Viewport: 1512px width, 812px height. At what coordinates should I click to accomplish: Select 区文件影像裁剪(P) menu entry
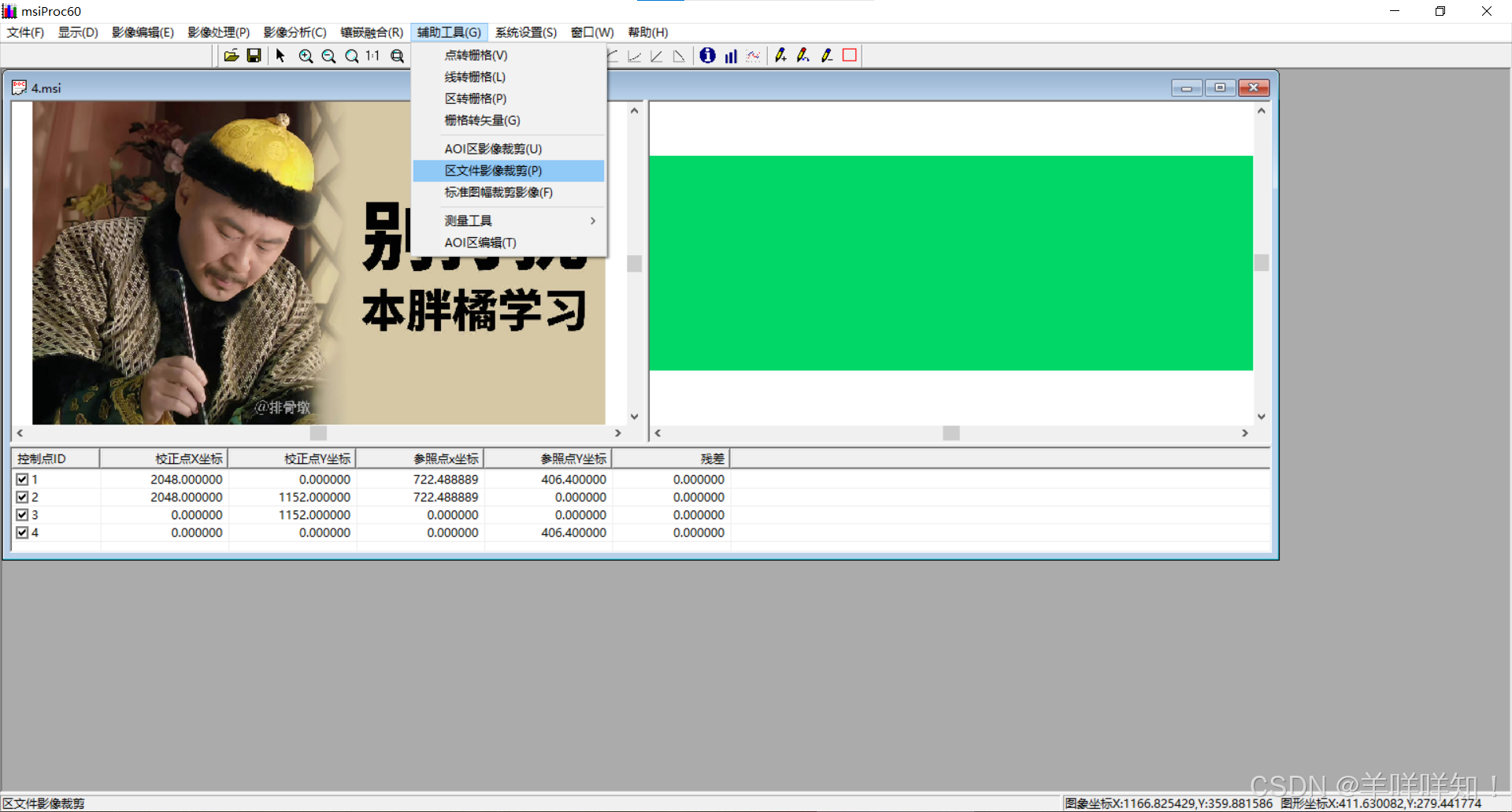click(509, 171)
